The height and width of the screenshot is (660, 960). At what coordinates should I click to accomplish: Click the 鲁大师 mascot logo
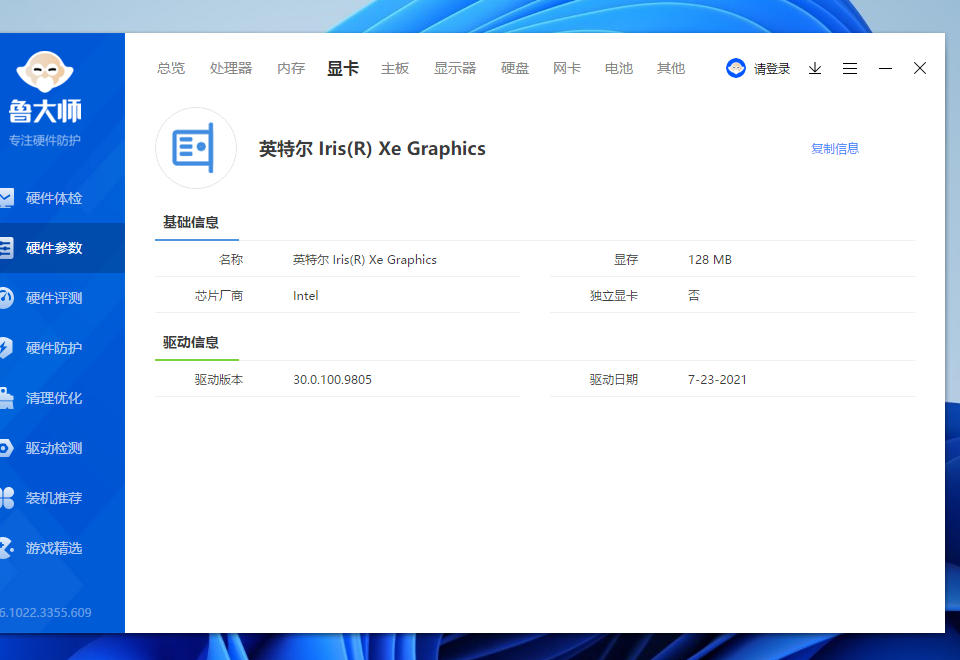click(x=45, y=72)
